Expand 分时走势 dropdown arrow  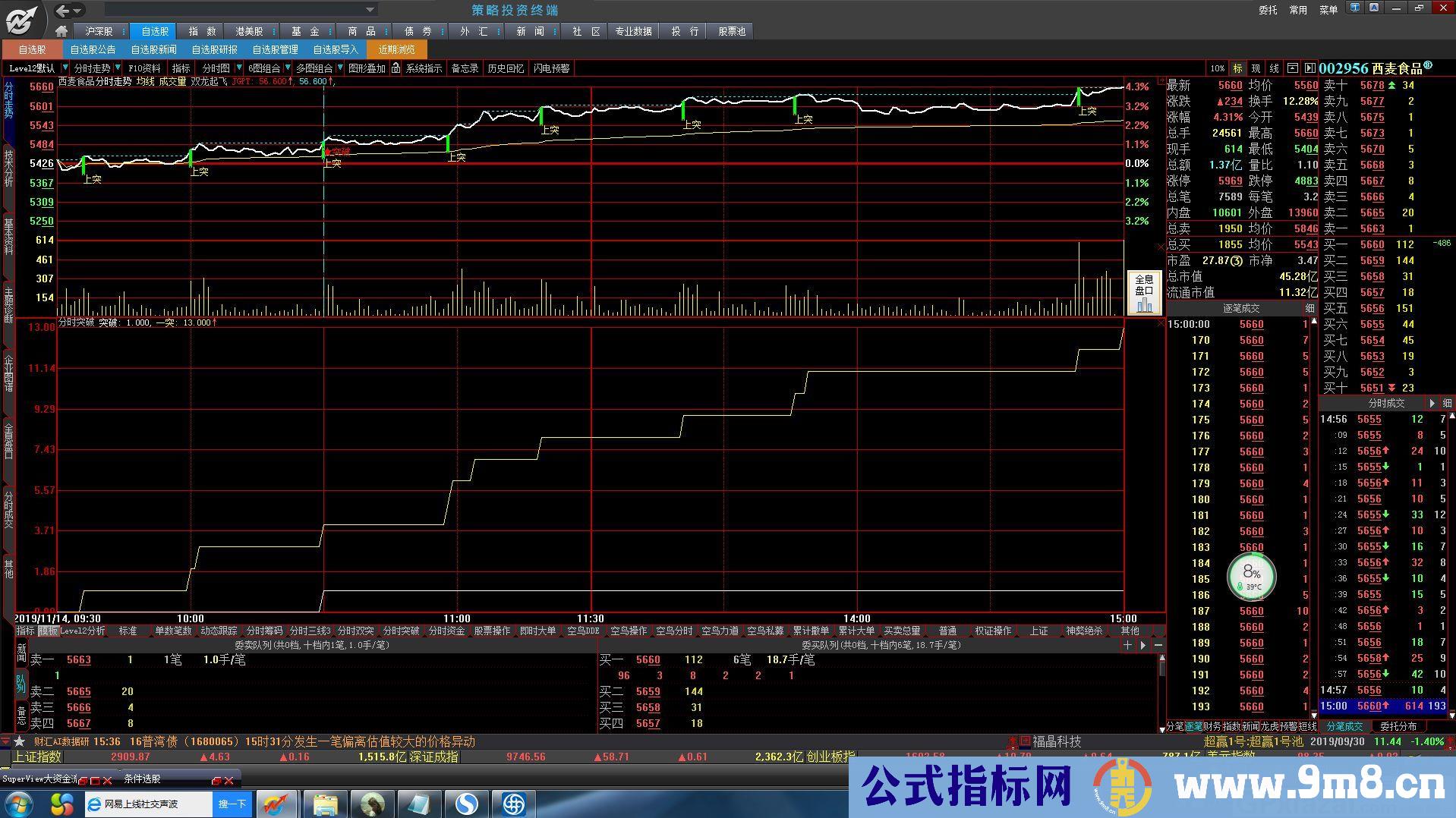pos(118,68)
